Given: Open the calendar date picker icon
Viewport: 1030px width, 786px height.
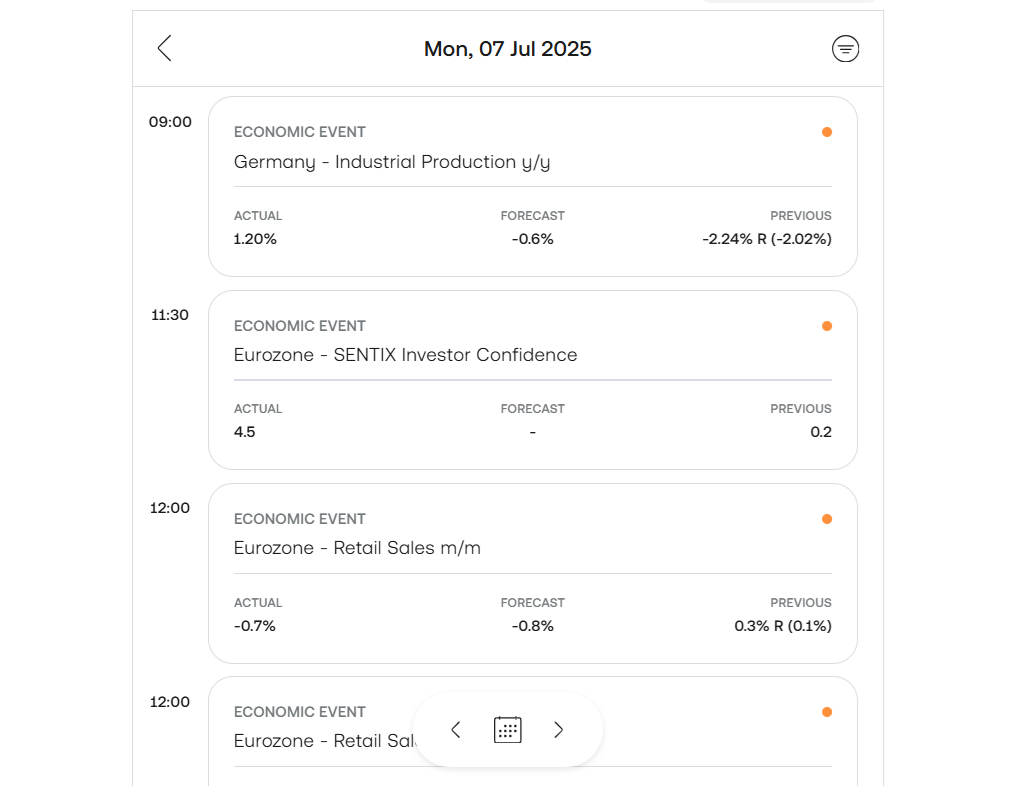Looking at the screenshot, I should tap(508, 730).
